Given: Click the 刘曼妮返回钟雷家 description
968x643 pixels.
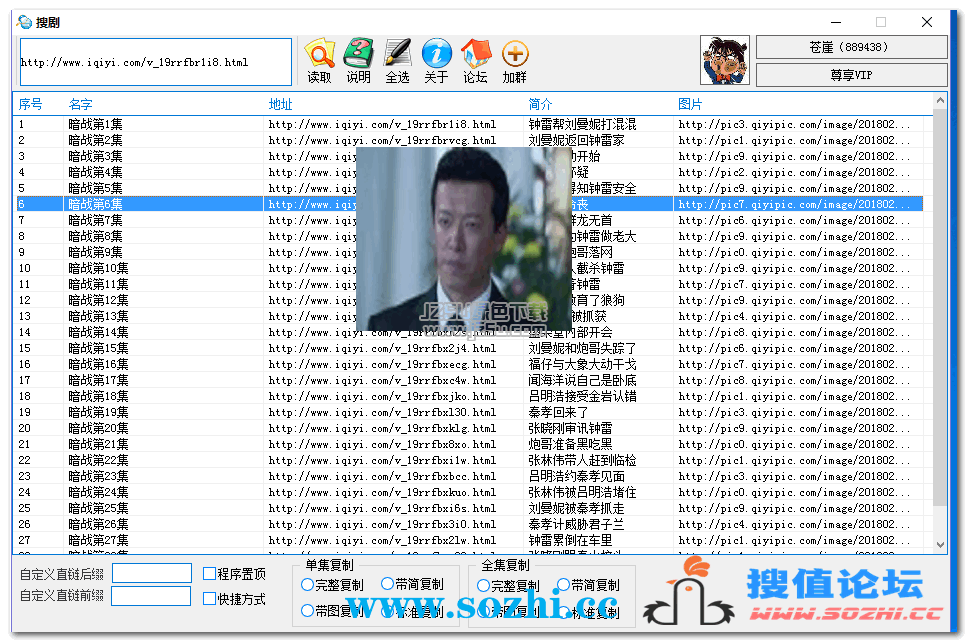Looking at the screenshot, I should tap(576, 140).
